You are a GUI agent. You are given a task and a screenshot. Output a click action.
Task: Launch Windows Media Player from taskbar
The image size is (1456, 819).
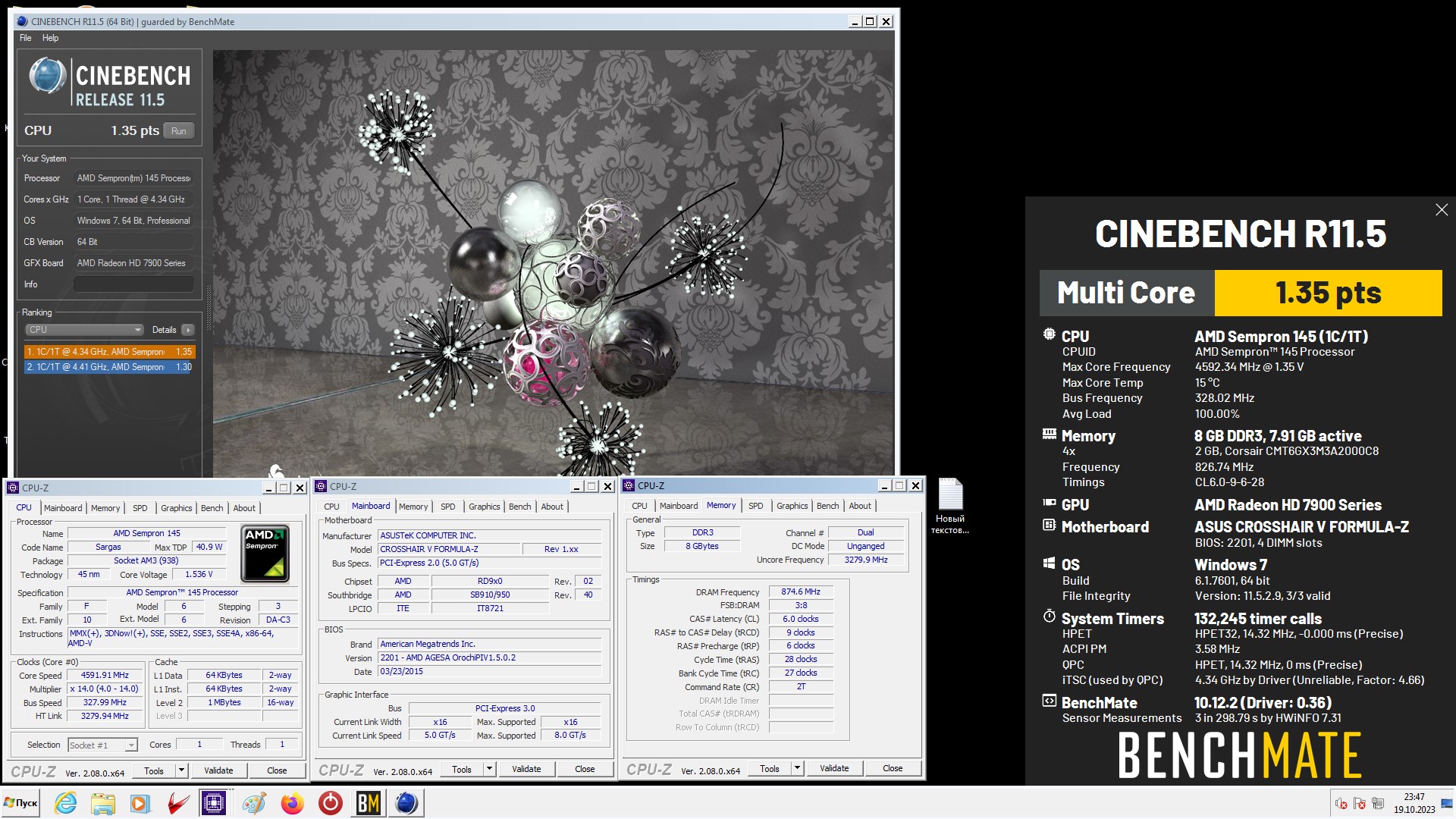[x=140, y=803]
